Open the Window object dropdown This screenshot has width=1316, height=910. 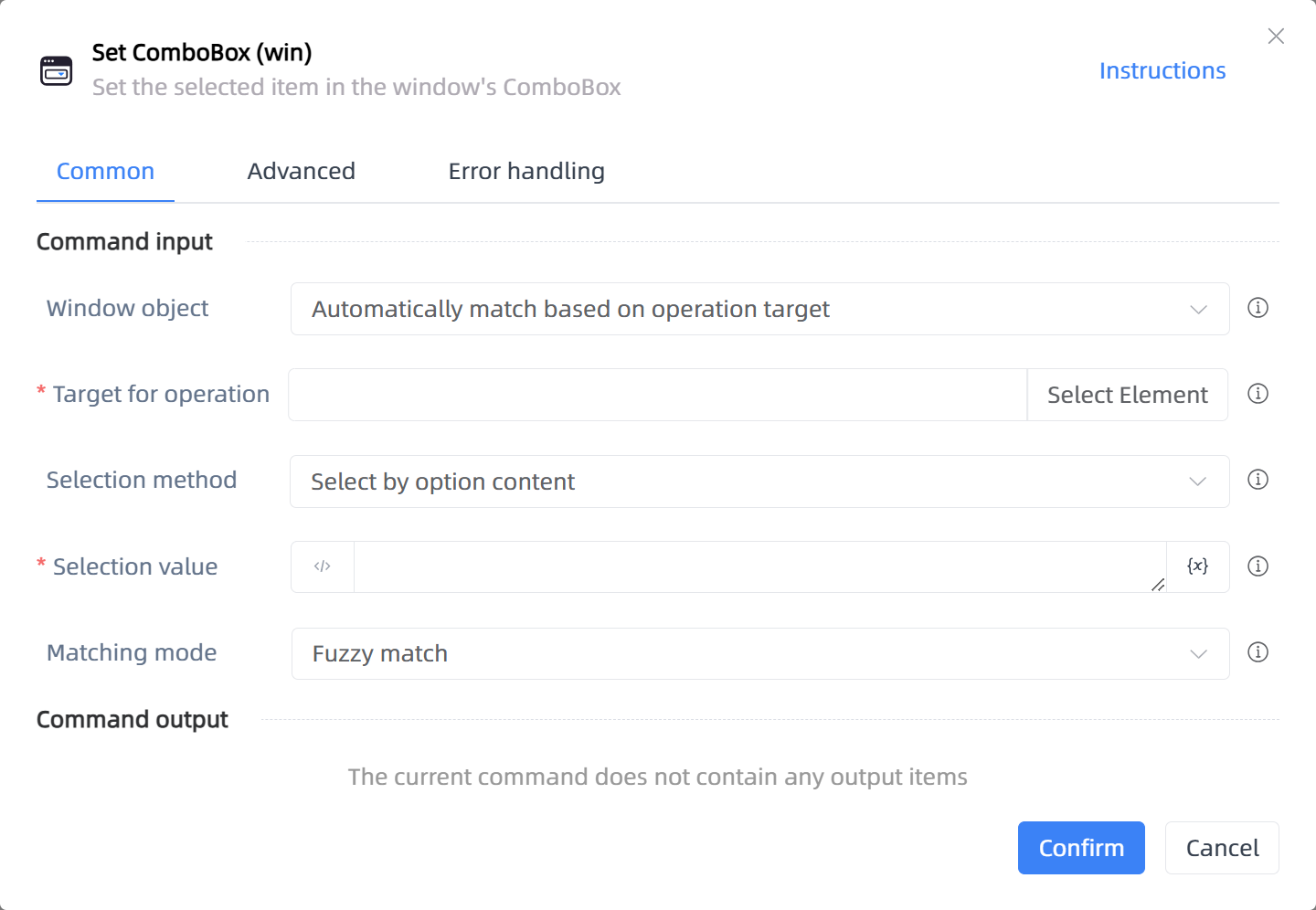pyautogui.click(x=759, y=309)
